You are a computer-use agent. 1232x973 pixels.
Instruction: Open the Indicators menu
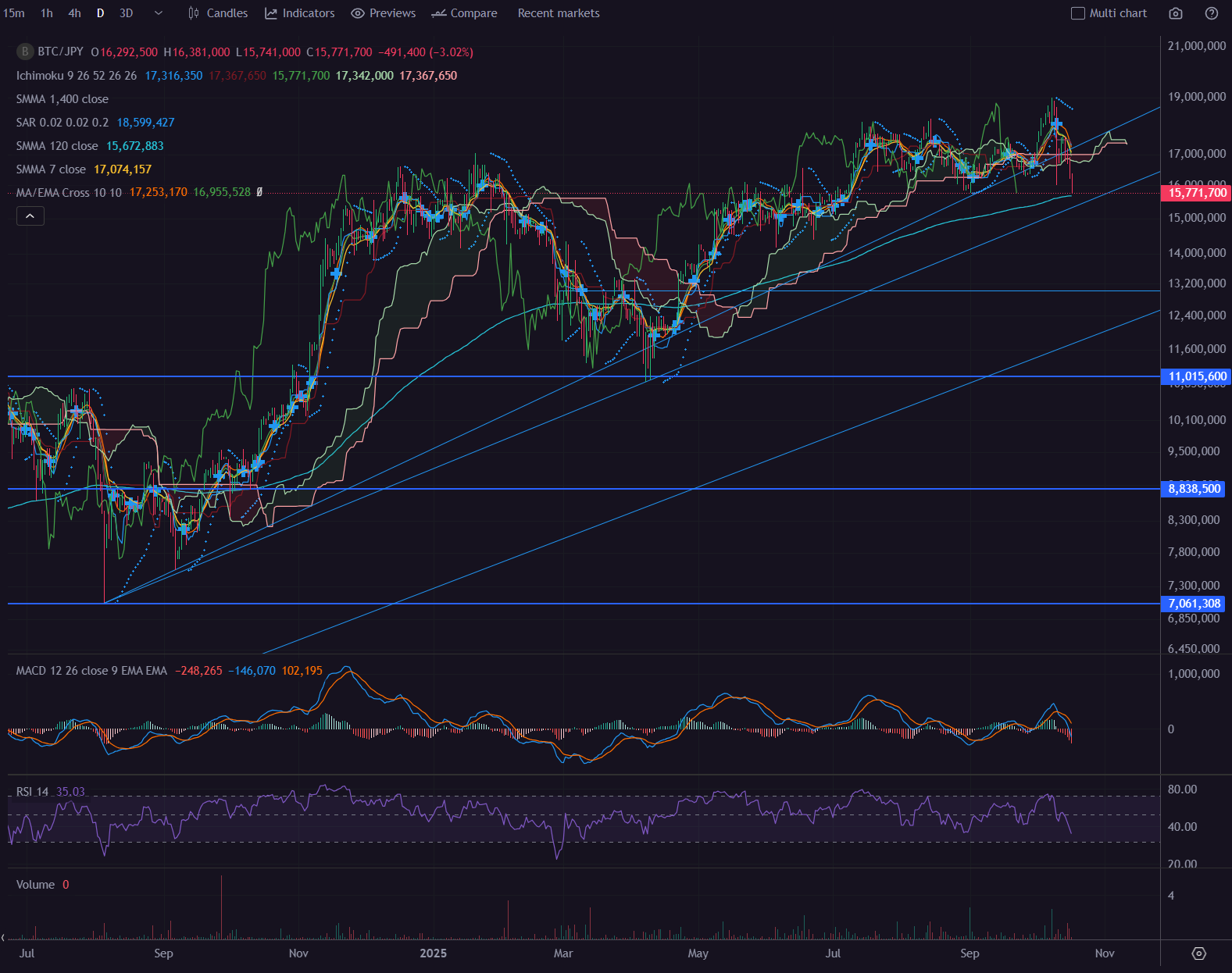pyautogui.click(x=300, y=13)
